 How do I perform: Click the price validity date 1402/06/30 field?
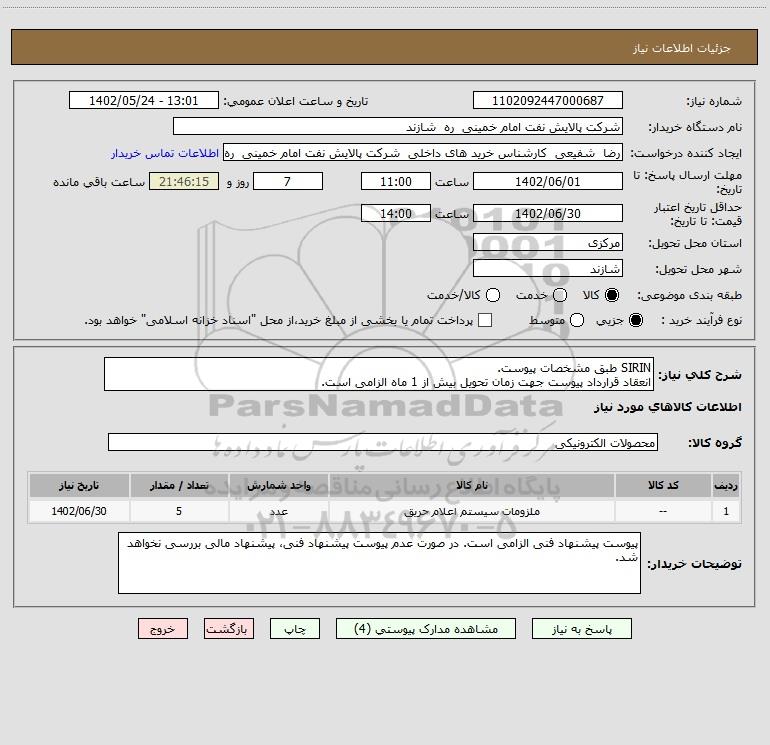[548, 213]
